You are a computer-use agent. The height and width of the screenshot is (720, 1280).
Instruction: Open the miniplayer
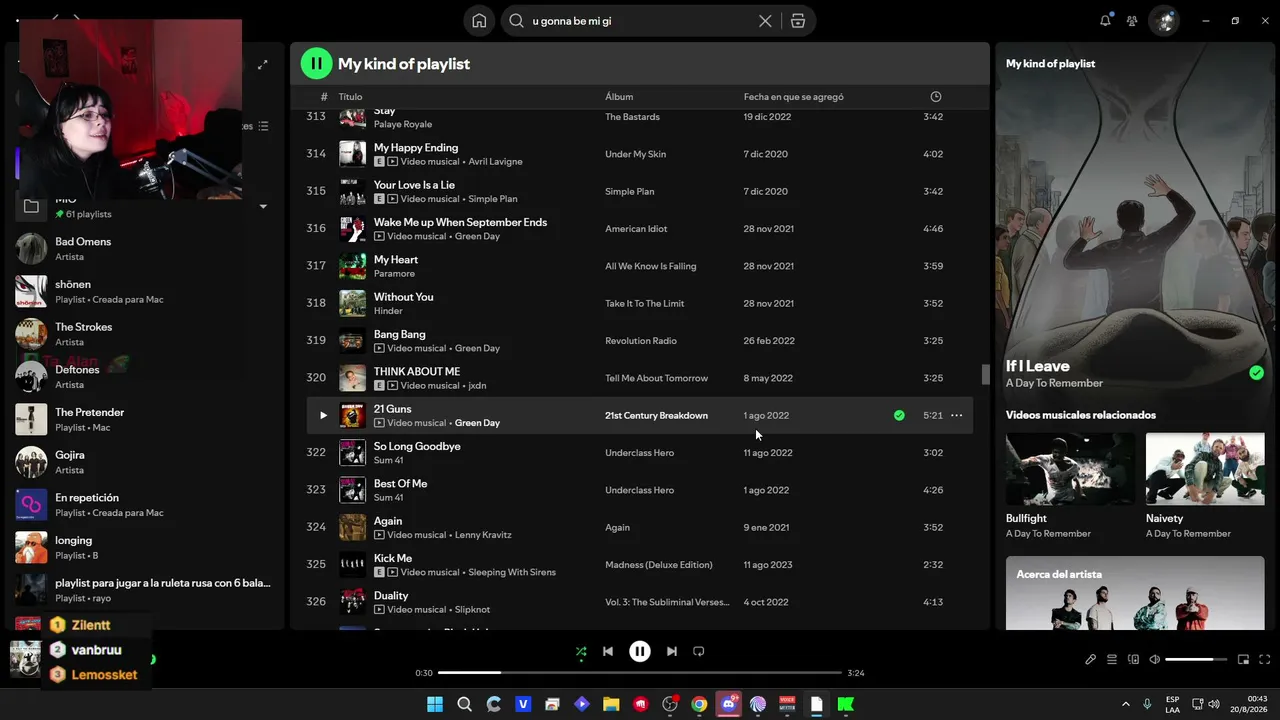tap(1243, 660)
